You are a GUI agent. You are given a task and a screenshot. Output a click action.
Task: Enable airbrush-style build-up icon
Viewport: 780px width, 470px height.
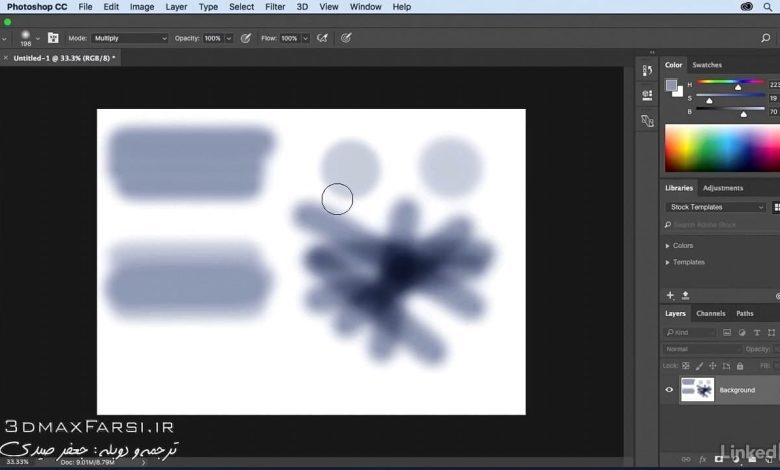pyautogui.click(x=322, y=38)
